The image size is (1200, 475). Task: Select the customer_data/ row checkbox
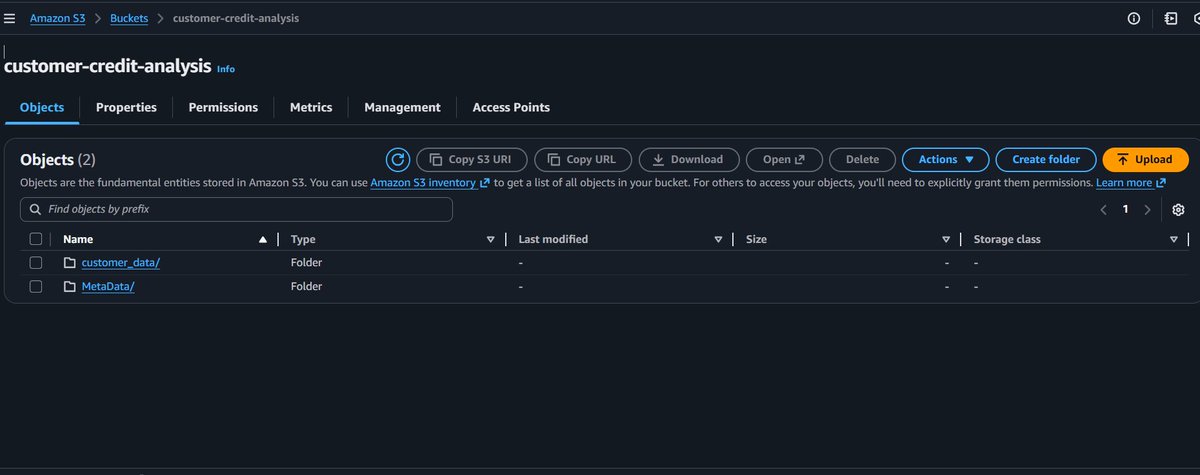tap(36, 263)
